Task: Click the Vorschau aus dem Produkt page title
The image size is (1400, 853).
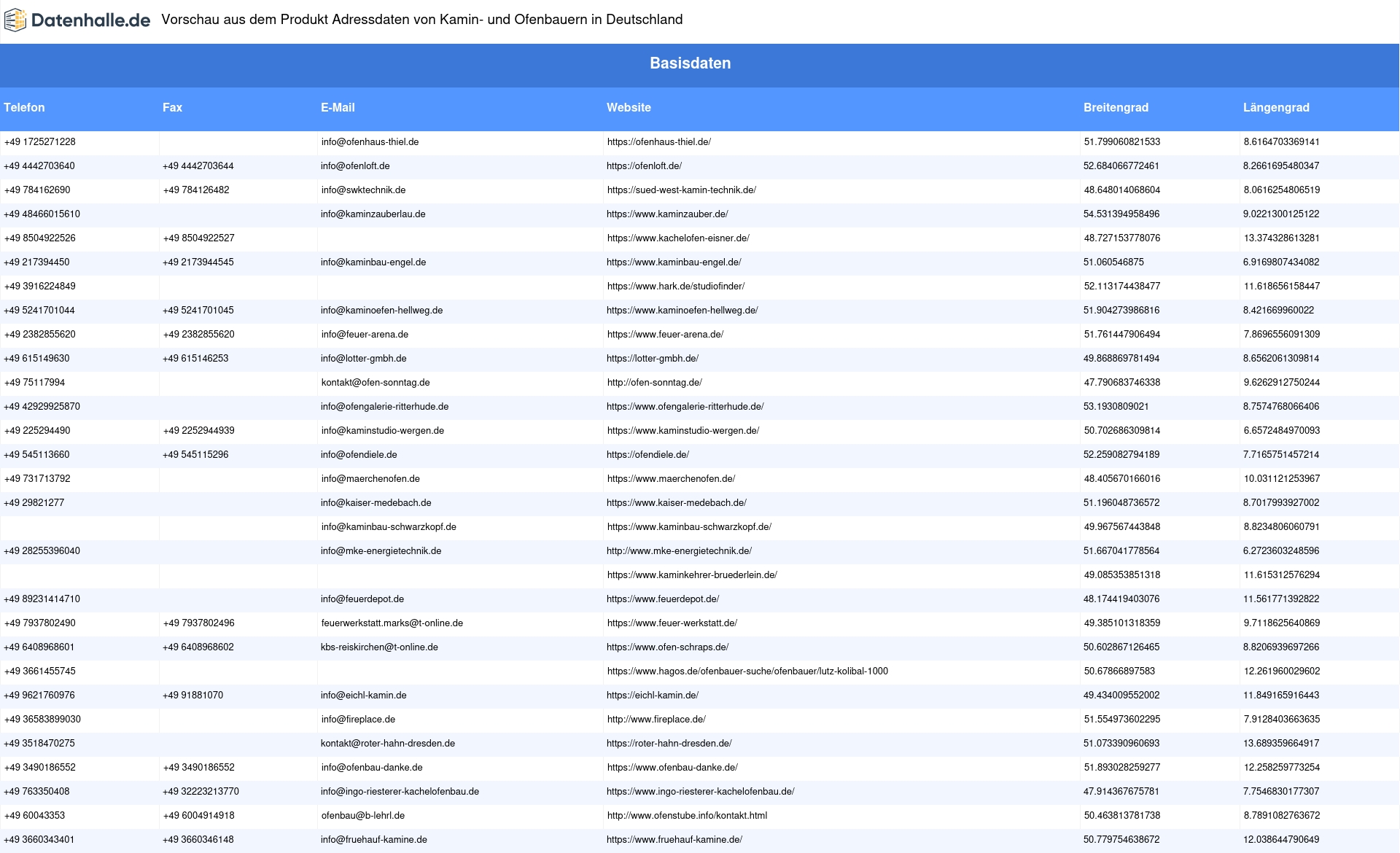Action: (422, 20)
